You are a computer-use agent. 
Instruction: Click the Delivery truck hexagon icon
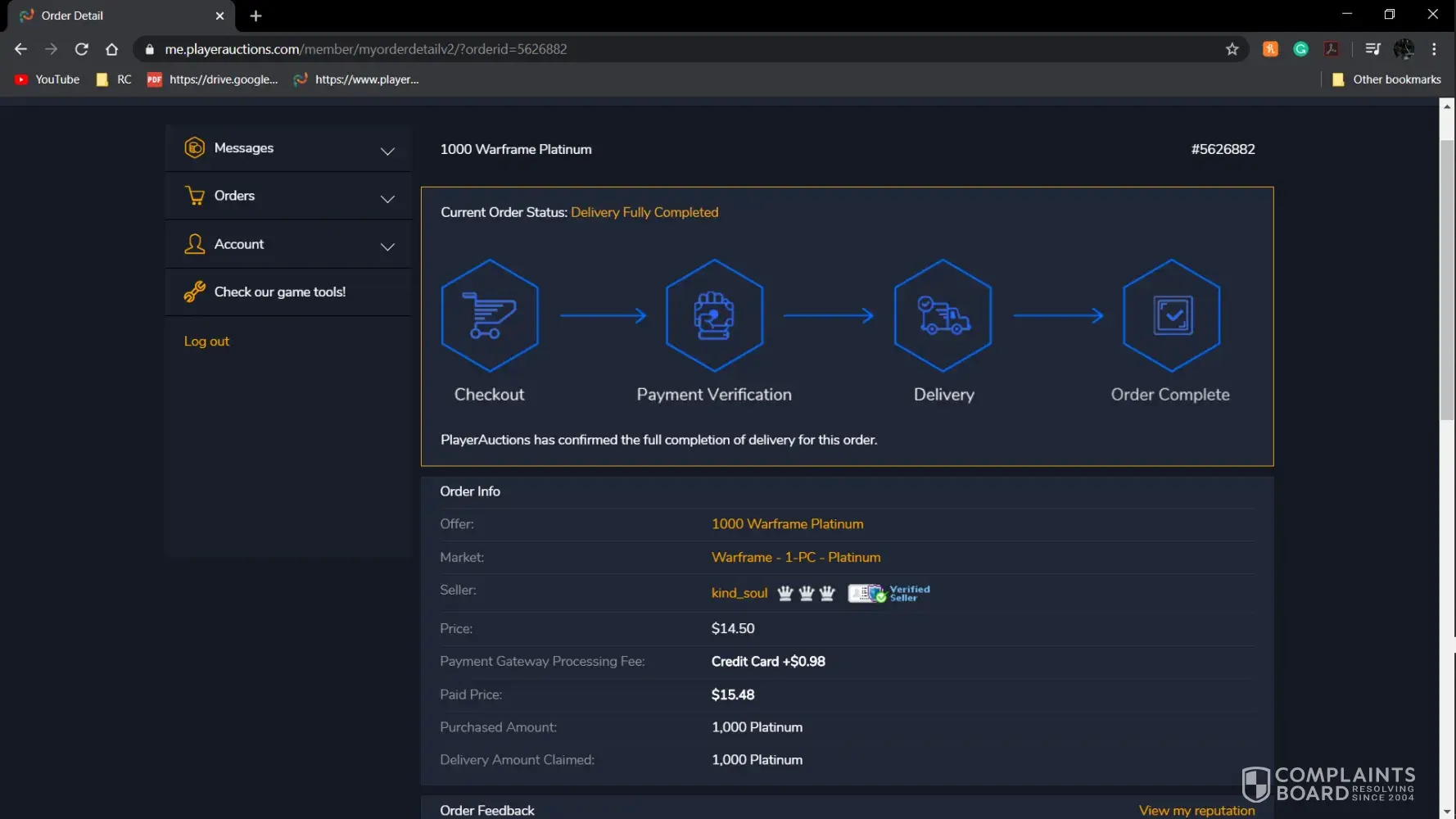pos(943,315)
